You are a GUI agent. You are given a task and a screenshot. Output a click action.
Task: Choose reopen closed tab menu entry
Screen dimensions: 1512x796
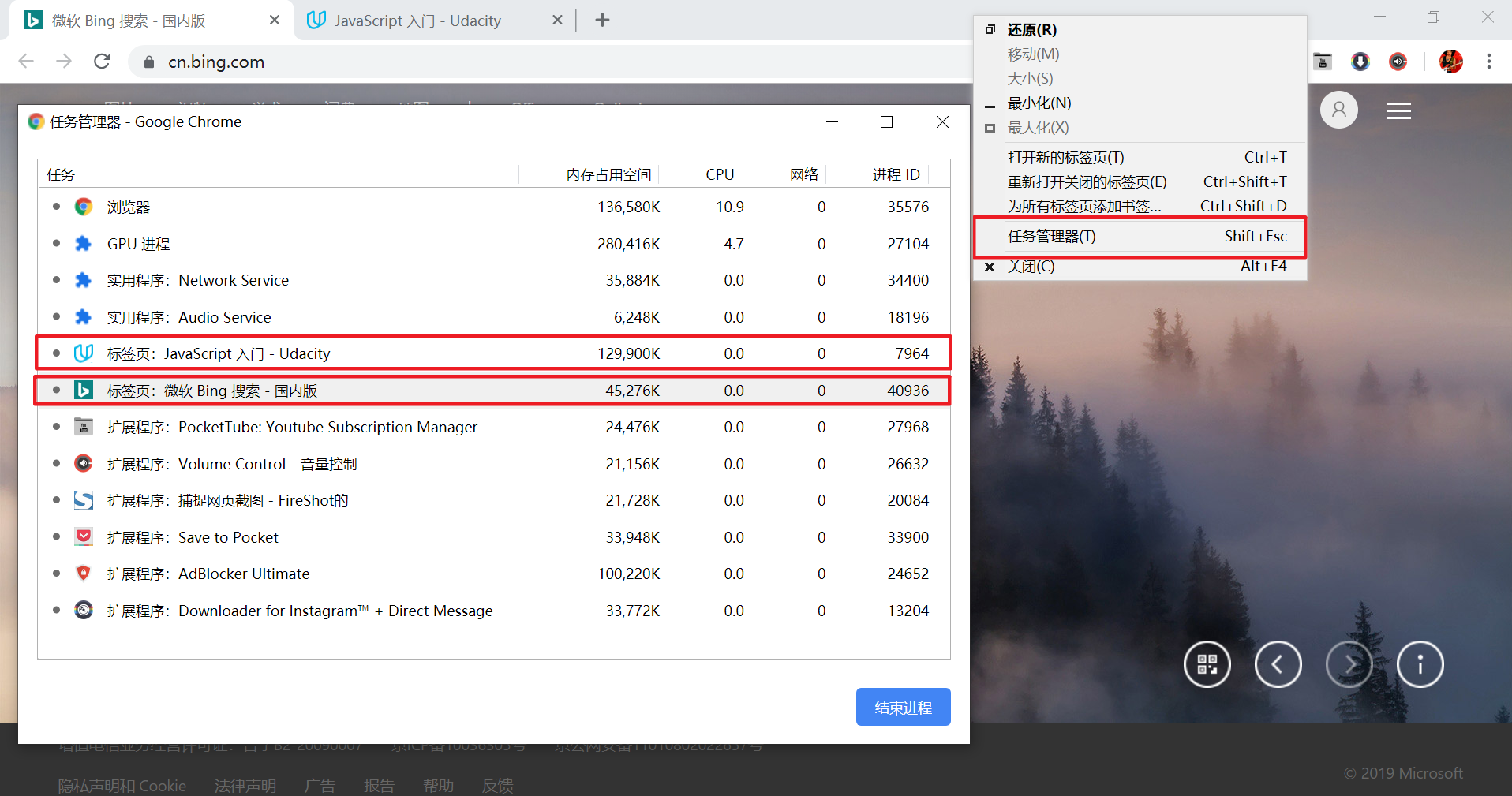pyautogui.click(x=1140, y=182)
